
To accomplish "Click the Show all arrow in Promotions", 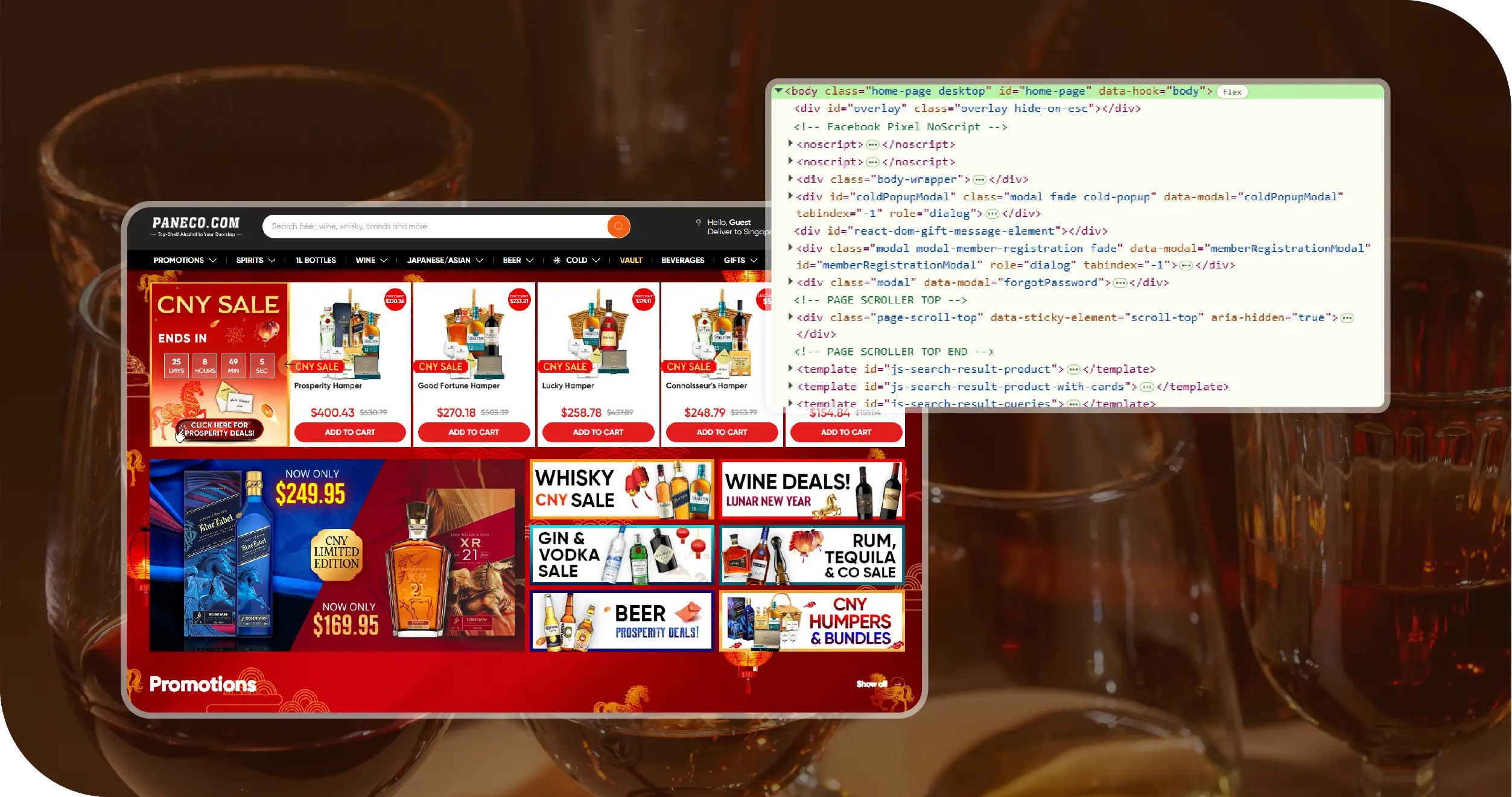I will pyautogui.click(x=897, y=684).
